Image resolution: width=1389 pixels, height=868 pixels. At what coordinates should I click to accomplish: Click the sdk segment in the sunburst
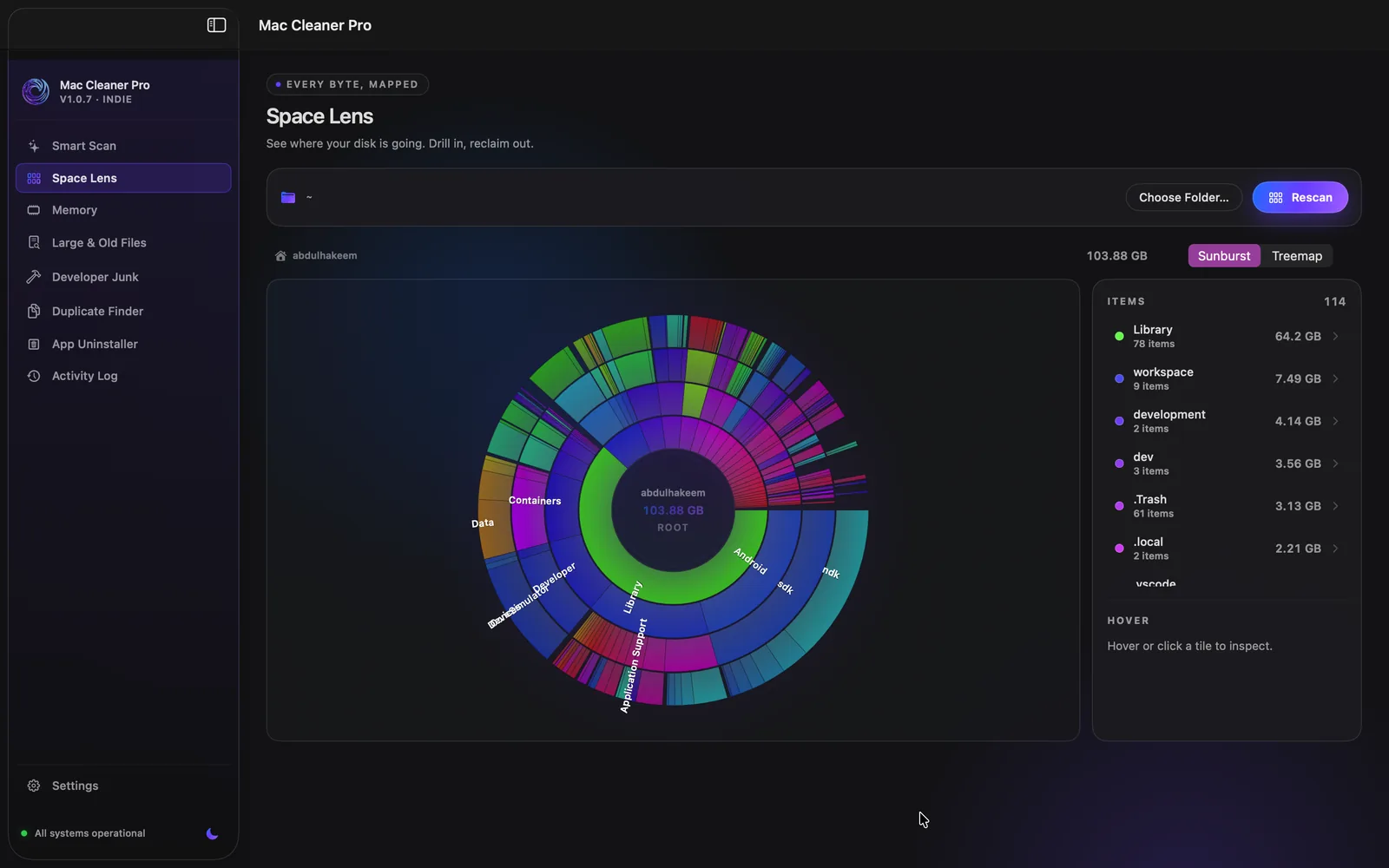tap(784, 587)
